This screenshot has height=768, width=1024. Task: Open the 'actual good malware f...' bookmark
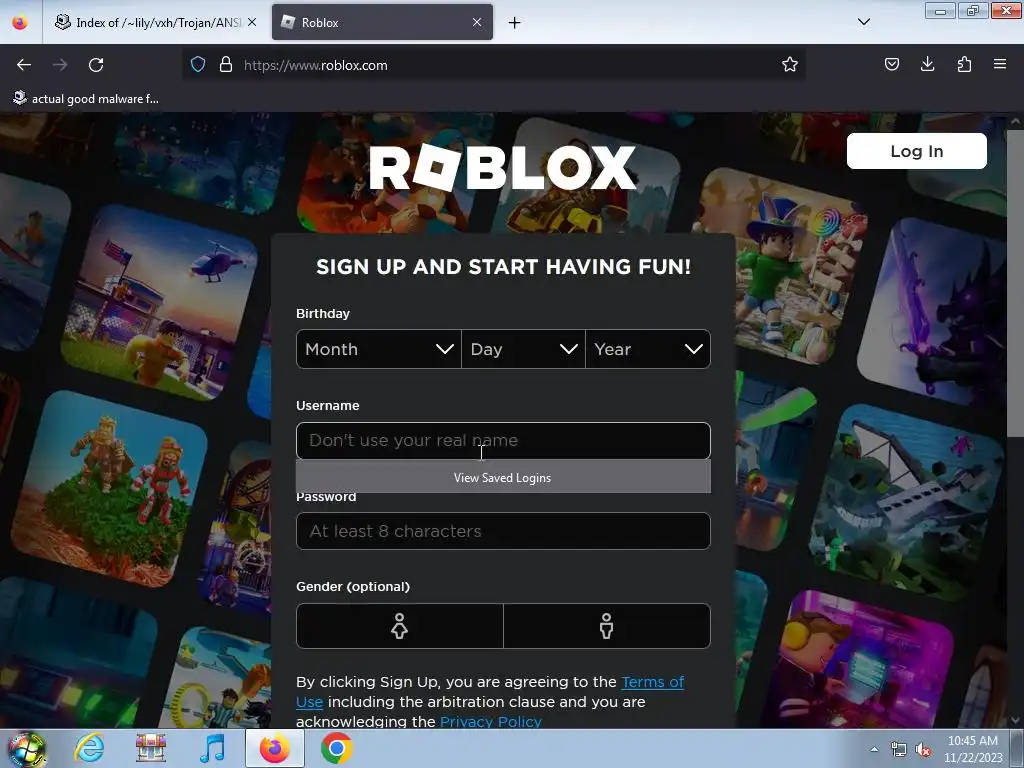[86, 99]
